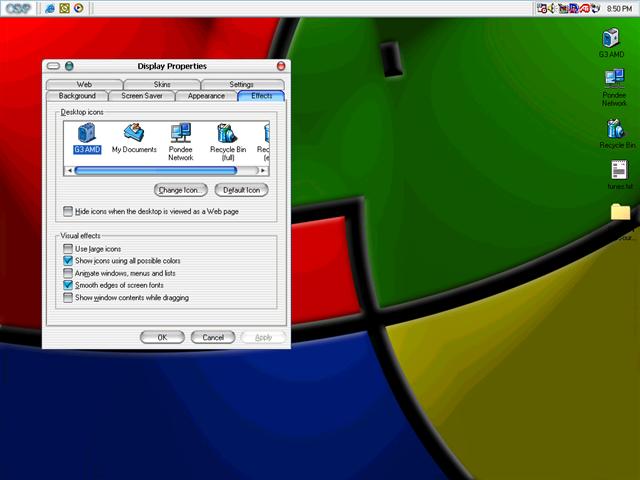Click the Default Icon button
Image resolution: width=640 pixels, height=480 pixels.
241,190
